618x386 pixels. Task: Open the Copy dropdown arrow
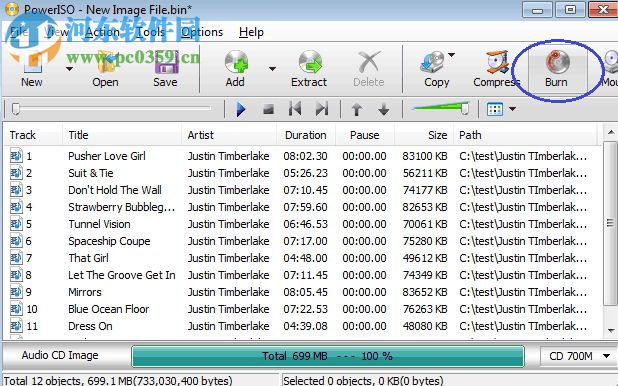[451, 55]
